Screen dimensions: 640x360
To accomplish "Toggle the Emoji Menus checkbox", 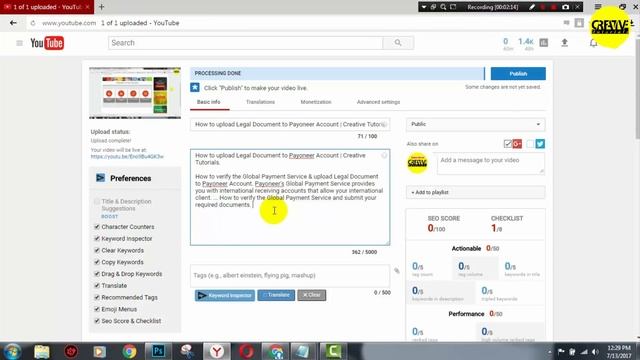I will [97, 309].
